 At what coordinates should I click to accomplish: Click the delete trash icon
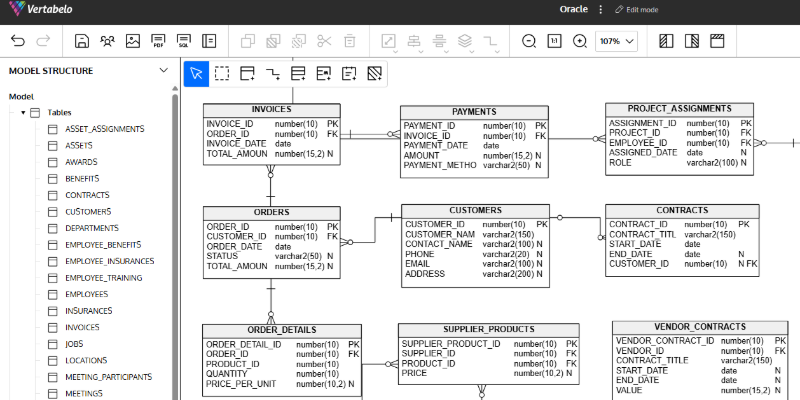[350, 41]
